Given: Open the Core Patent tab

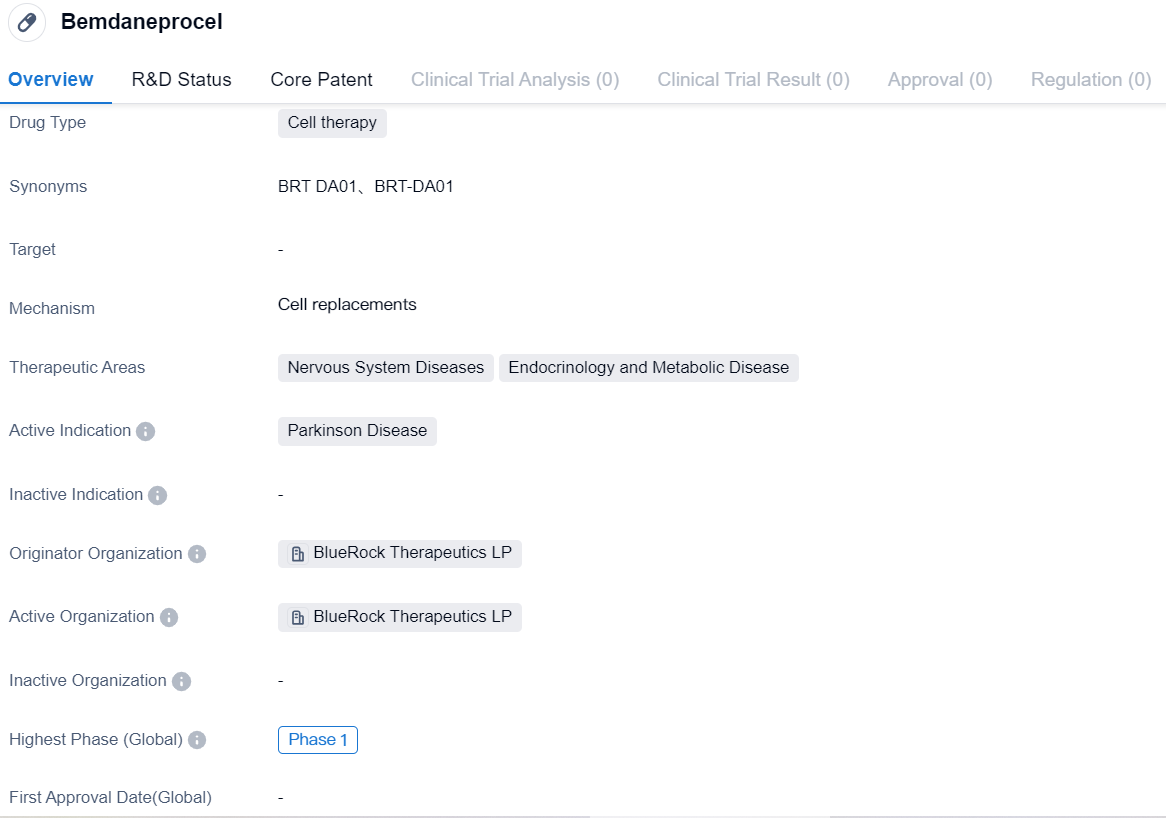Looking at the screenshot, I should tap(321, 80).
